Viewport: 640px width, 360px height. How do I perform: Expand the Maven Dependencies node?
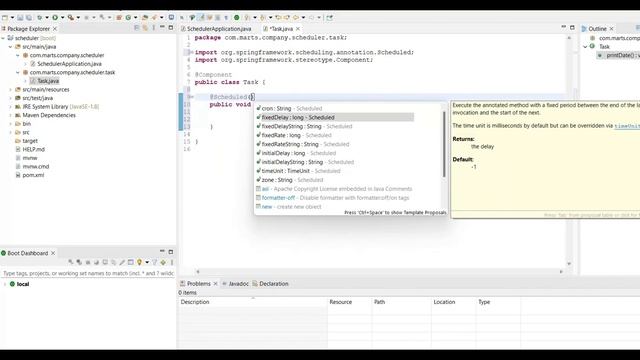click(x=11, y=115)
